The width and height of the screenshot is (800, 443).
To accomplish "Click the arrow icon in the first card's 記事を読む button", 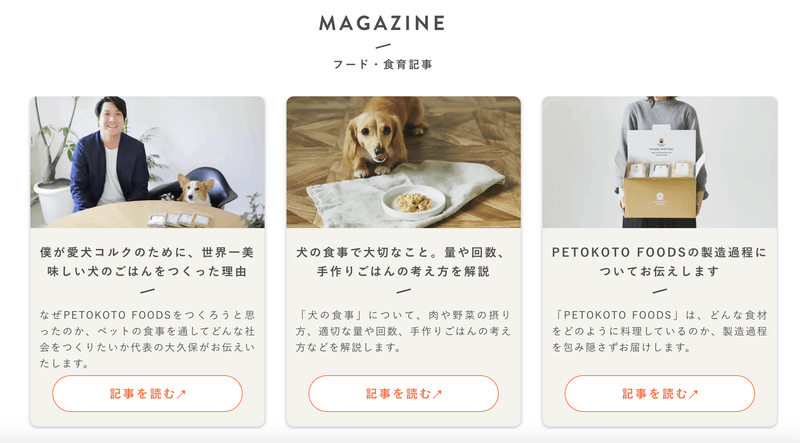I will (181, 393).
